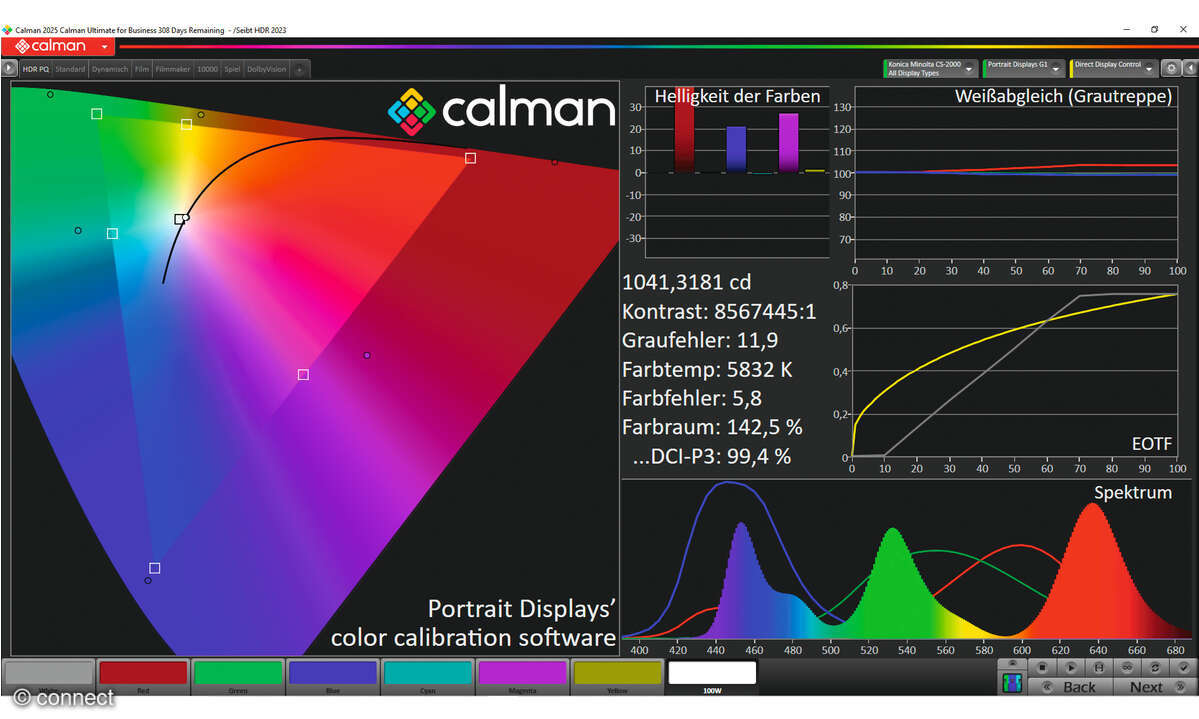Open the settings gear in the top-right toolbar

point(1171,69)
